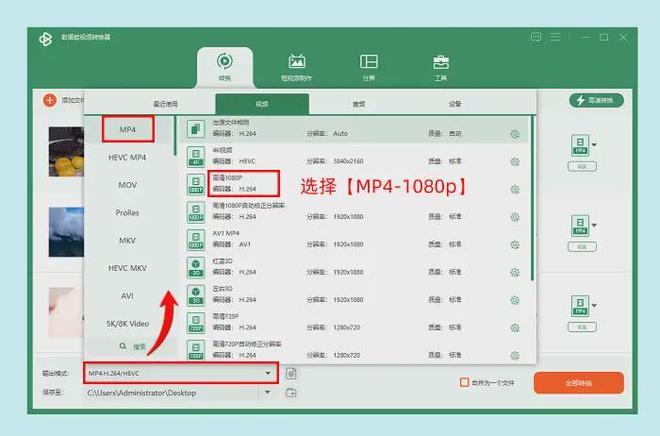The height and width of the screenshot is (436, 660).
Task: Expand the format dropdown arrow for second file
Action: tap(594, 225)
